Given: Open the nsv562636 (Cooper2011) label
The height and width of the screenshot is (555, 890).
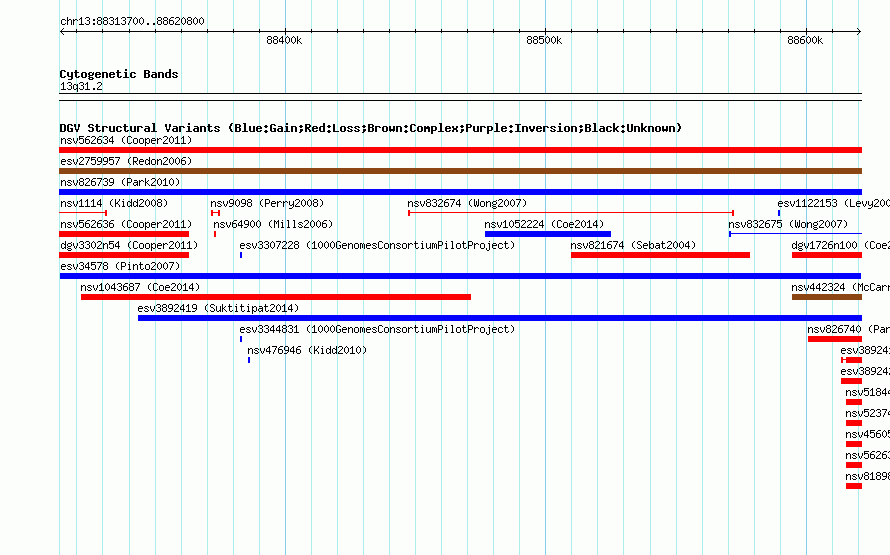Looking at the screenshot, I should point(126,224).
